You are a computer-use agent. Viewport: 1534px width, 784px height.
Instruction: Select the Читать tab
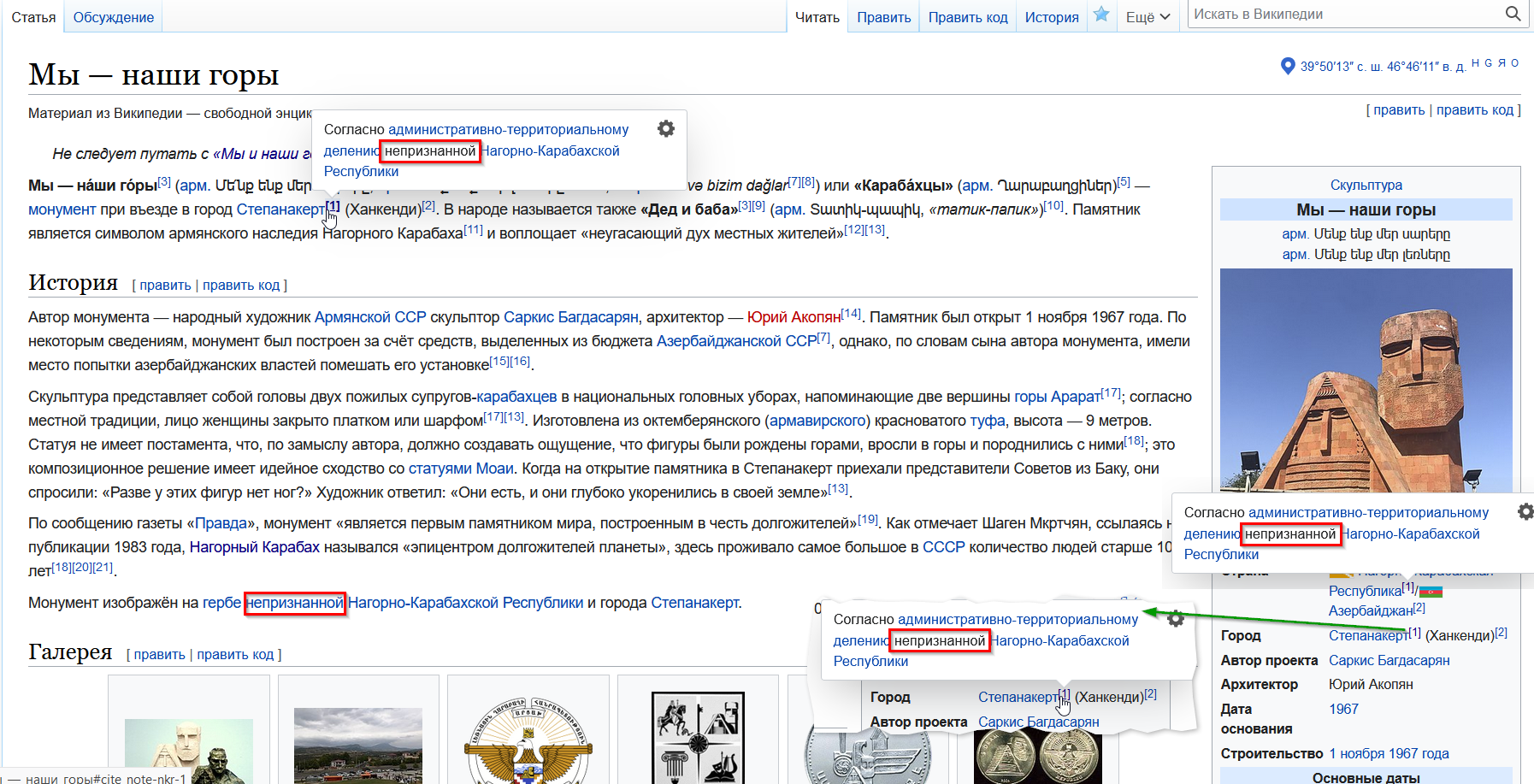tap(817, 17)
